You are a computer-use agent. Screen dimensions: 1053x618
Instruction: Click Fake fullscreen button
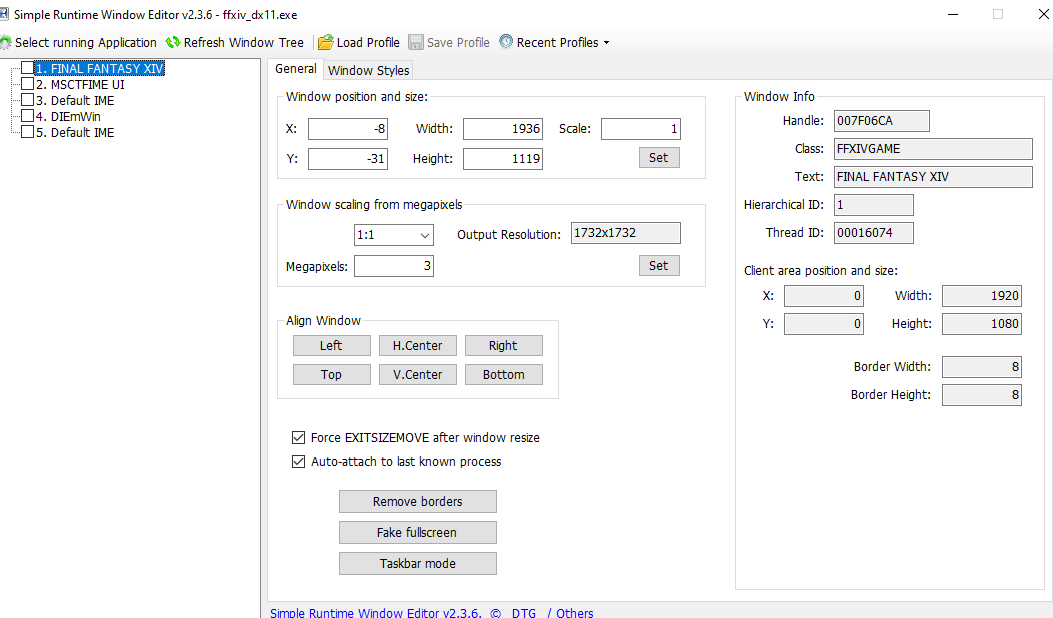418,532
